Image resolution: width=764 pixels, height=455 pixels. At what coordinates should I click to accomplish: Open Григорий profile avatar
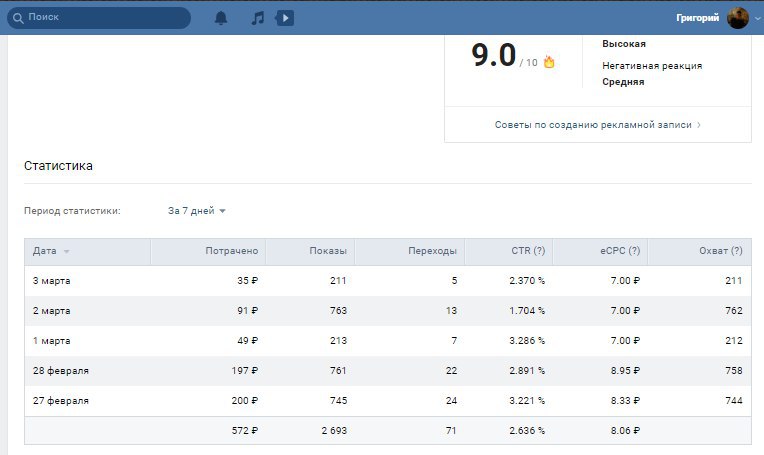click(738, 18)
